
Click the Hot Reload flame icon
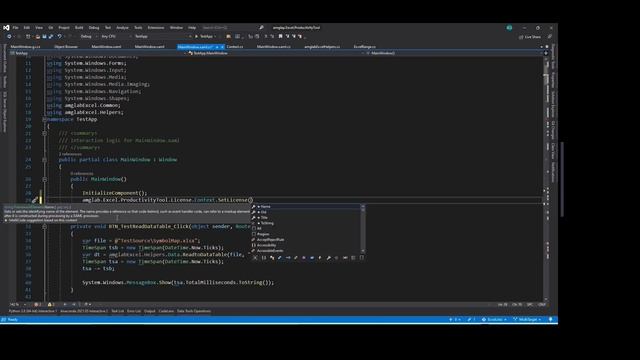click(229, 36)
